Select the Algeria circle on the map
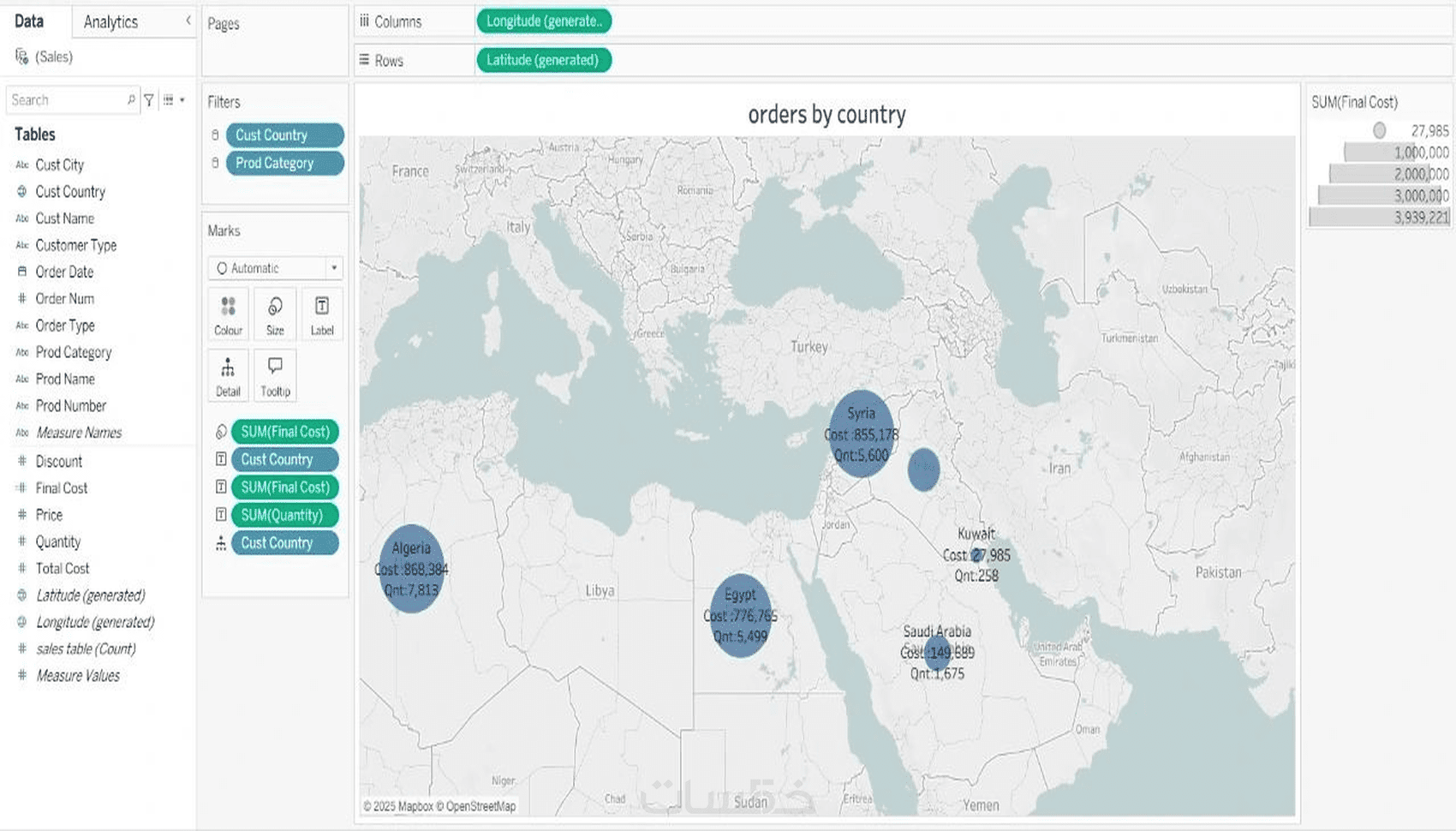This screenshot has width=1456, height=831. coord(411,569)
